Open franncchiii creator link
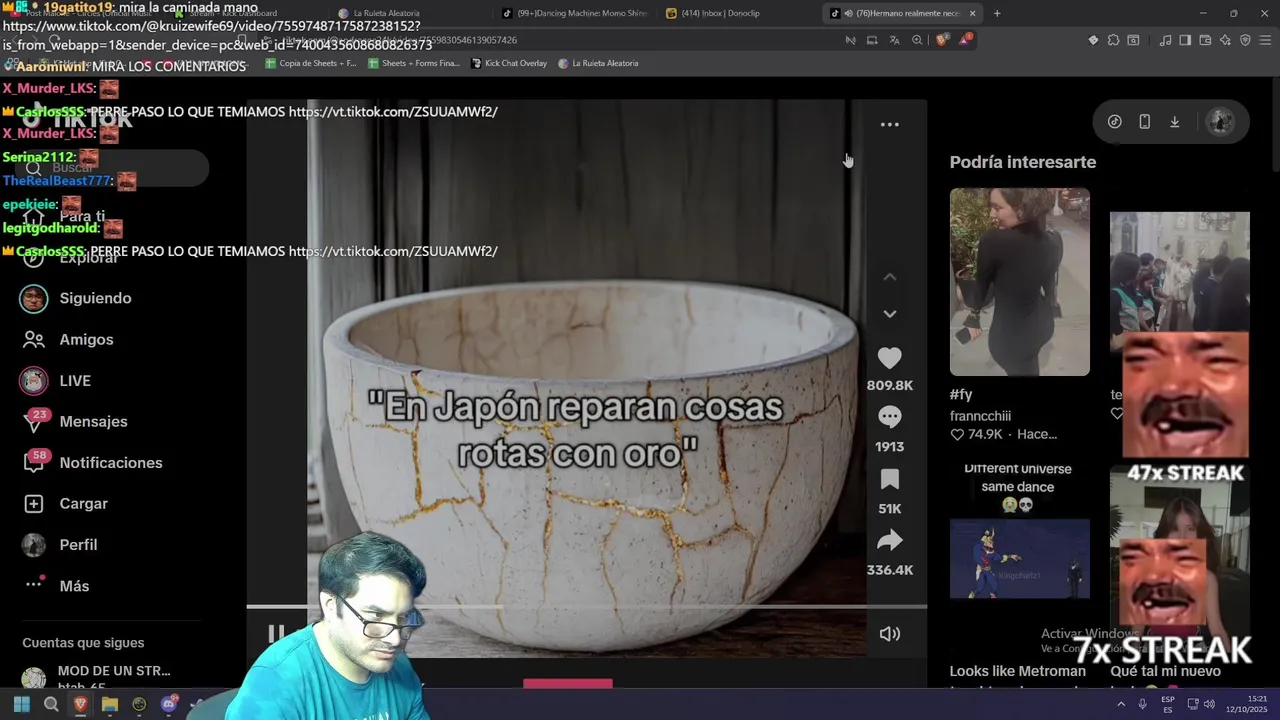The width and height of the screenshot is (1280, 720). (x=980, y=415)
